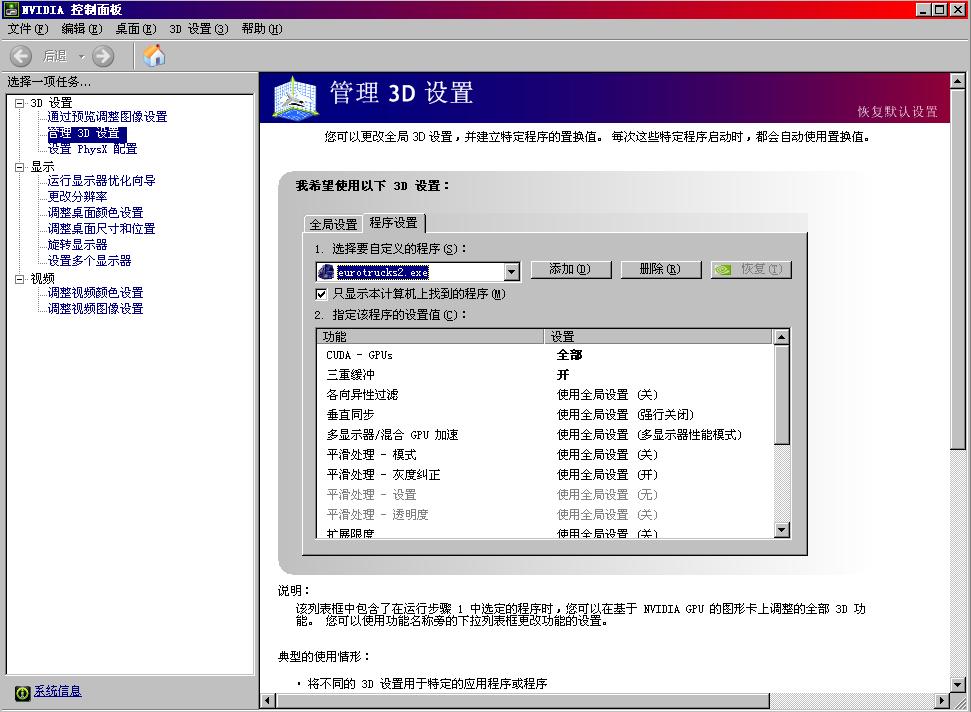Viewport: 971px width, 712px height.
Task: Collapse the 视频 tree node
Action: tap(19, 279)
